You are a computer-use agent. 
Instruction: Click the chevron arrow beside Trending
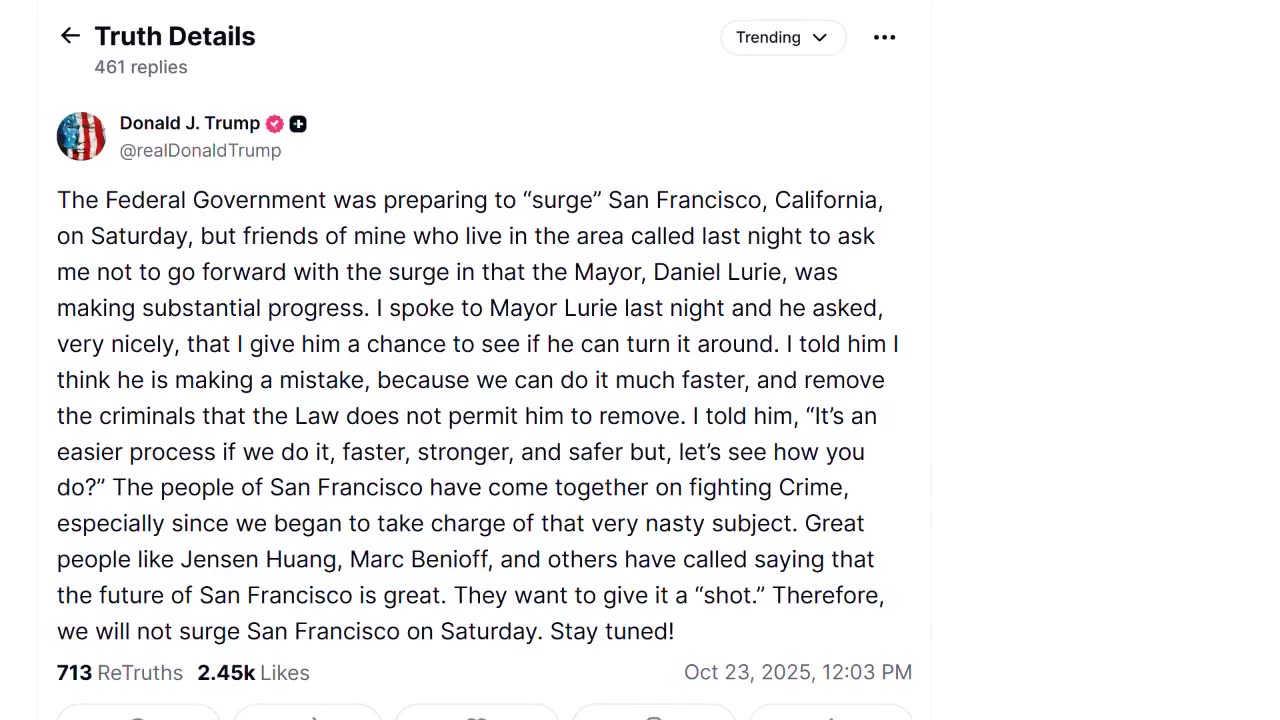[x=820, y=37]
